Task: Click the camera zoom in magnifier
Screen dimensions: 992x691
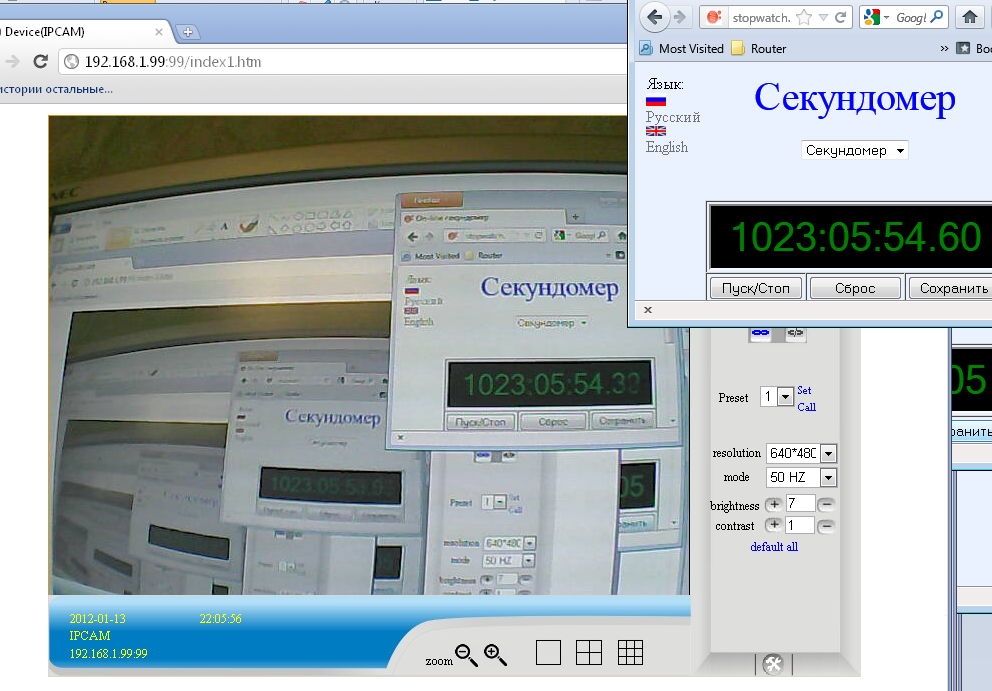Action: coord(496,655)
